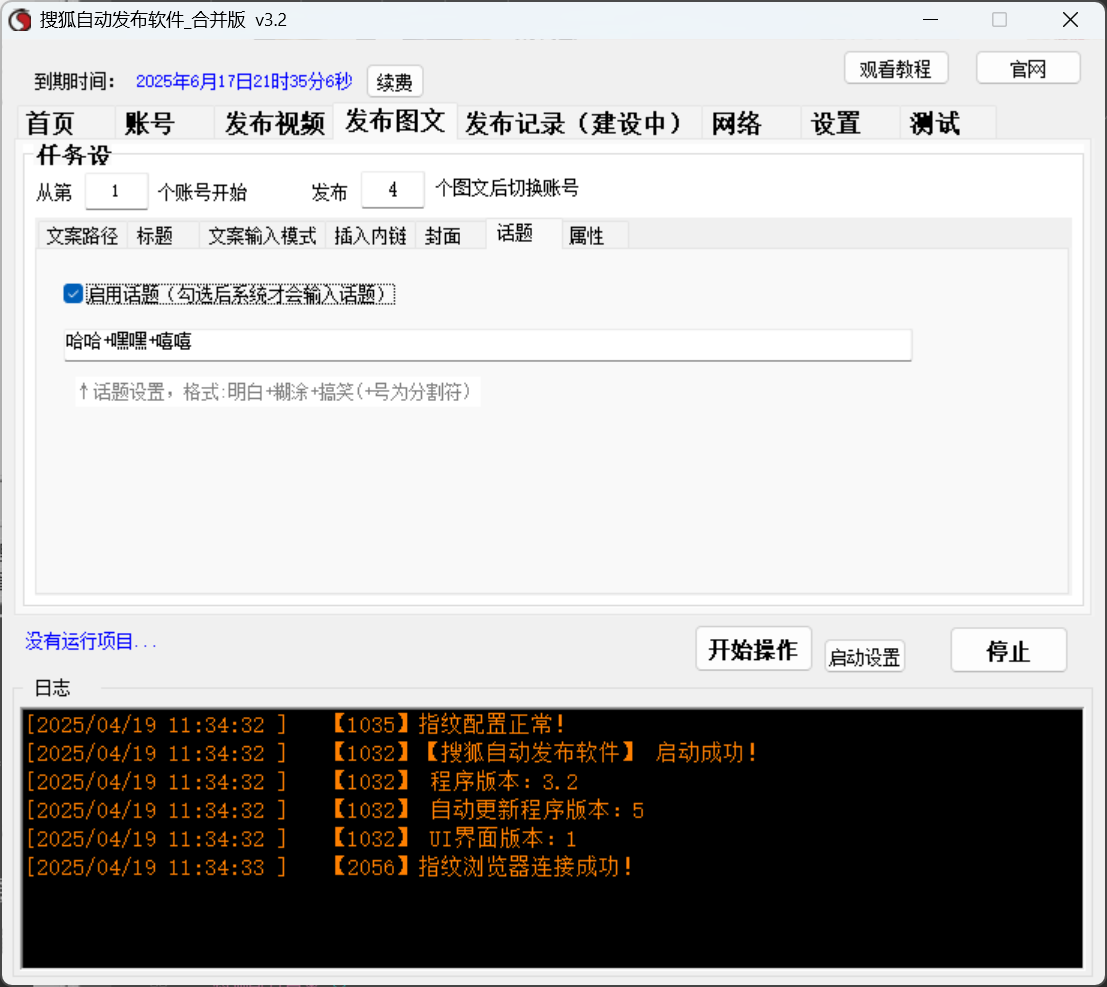Click the topic input containing 哈哈+嘿嘿+嘻嘻

488,345
